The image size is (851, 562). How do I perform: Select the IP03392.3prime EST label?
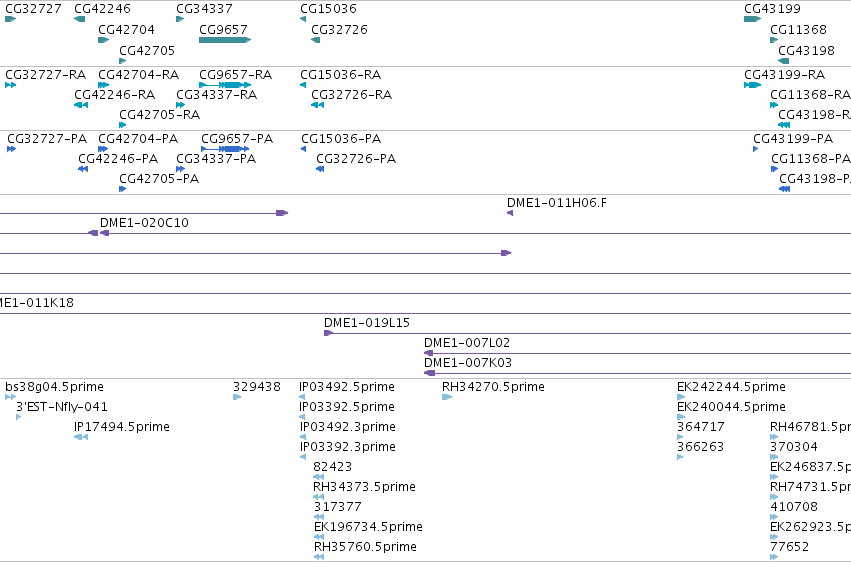click(347, 447)
